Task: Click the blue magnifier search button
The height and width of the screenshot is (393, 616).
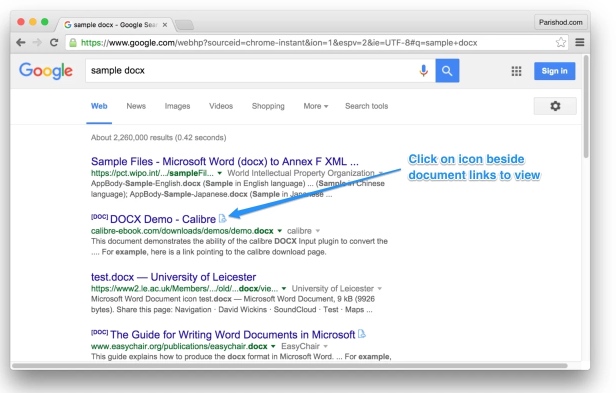Action: (x=447, y=71)
